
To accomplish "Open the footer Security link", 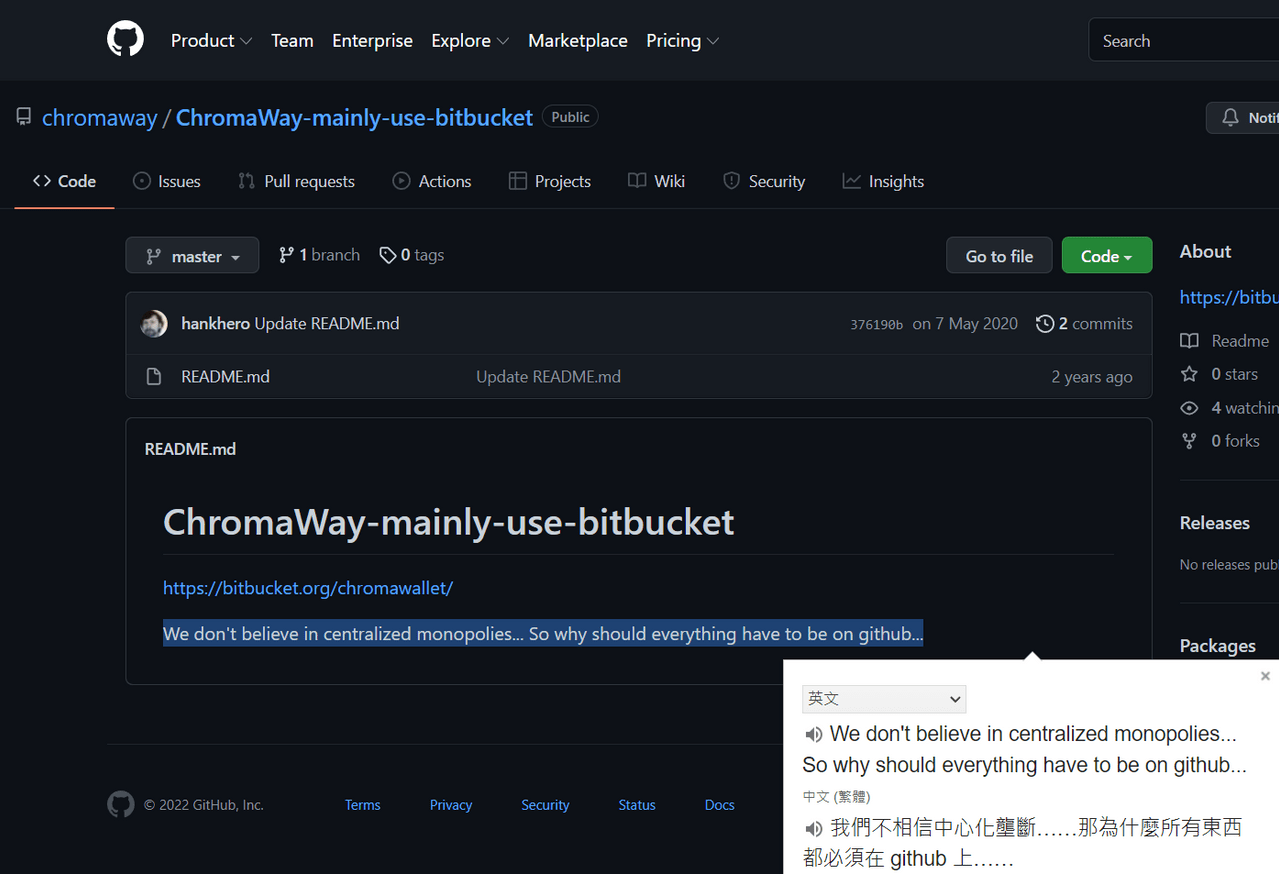I will (545, 805).
